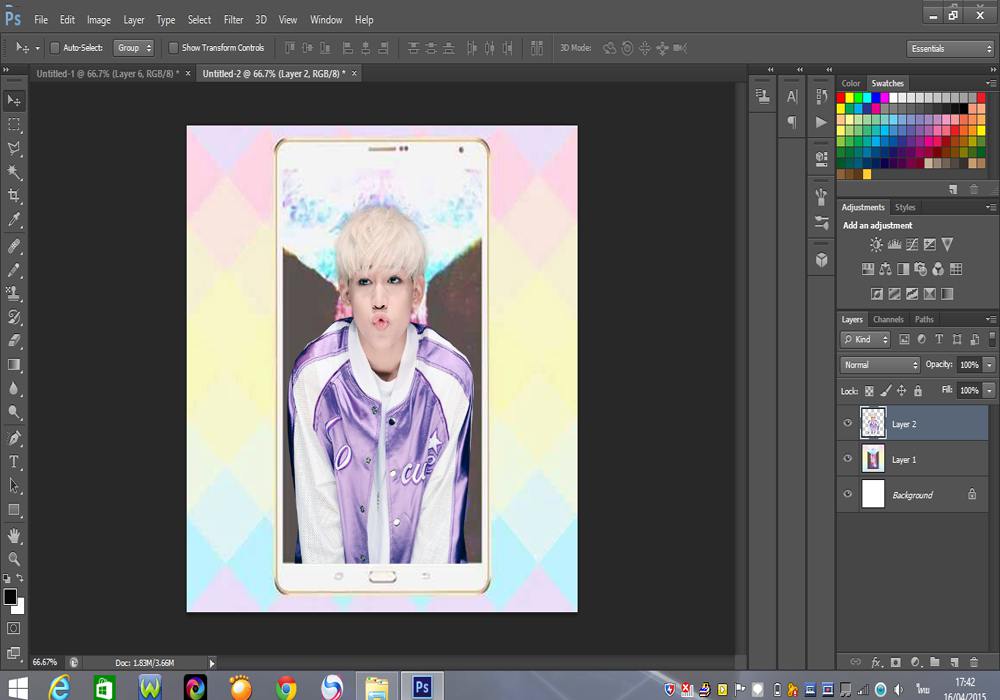1000x700 pixels.
Task: Delete layer using trash icon
Action: [x=973, y=662]
